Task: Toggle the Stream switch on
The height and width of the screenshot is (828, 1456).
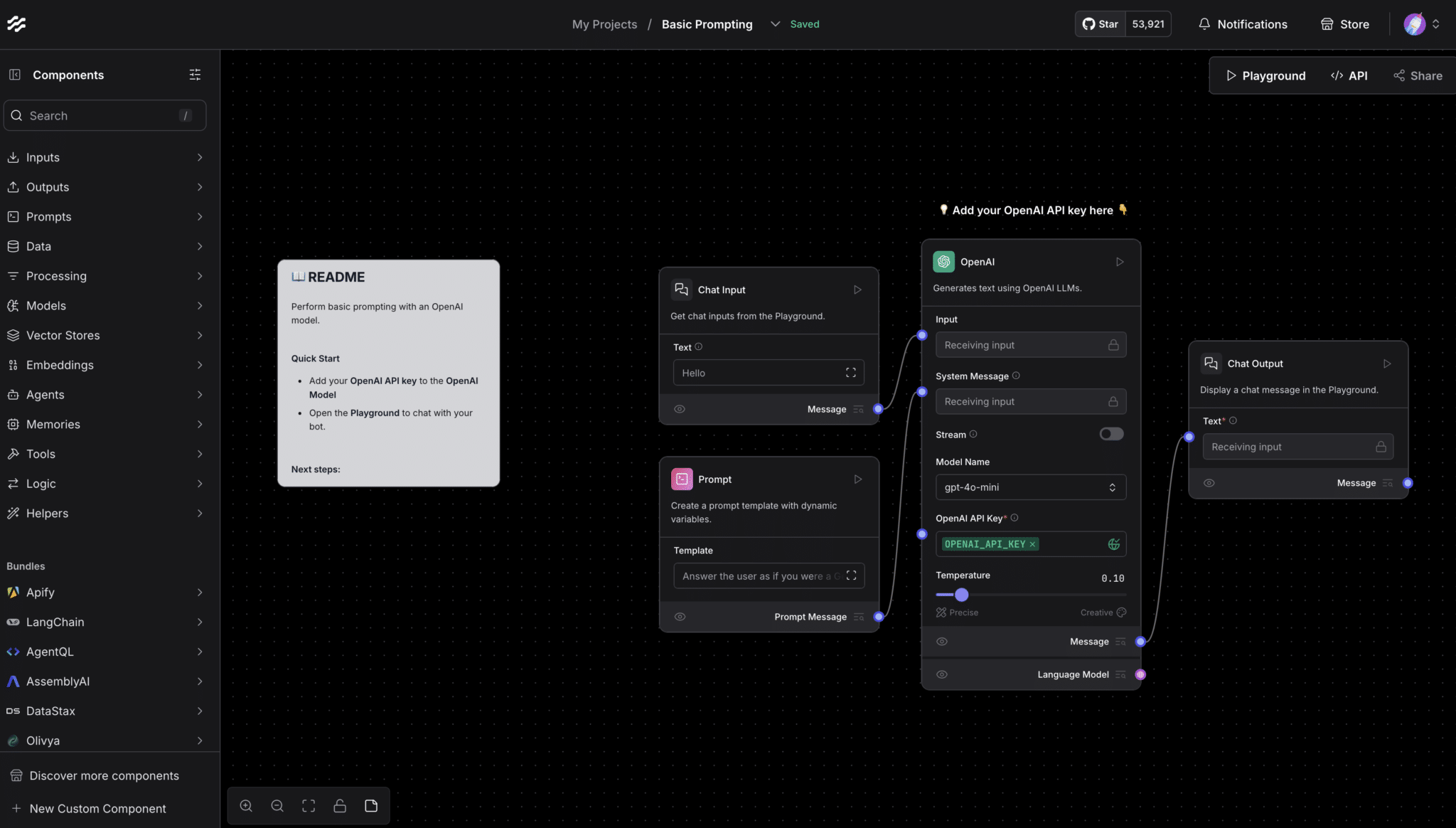Action: tap(1111, 434)
